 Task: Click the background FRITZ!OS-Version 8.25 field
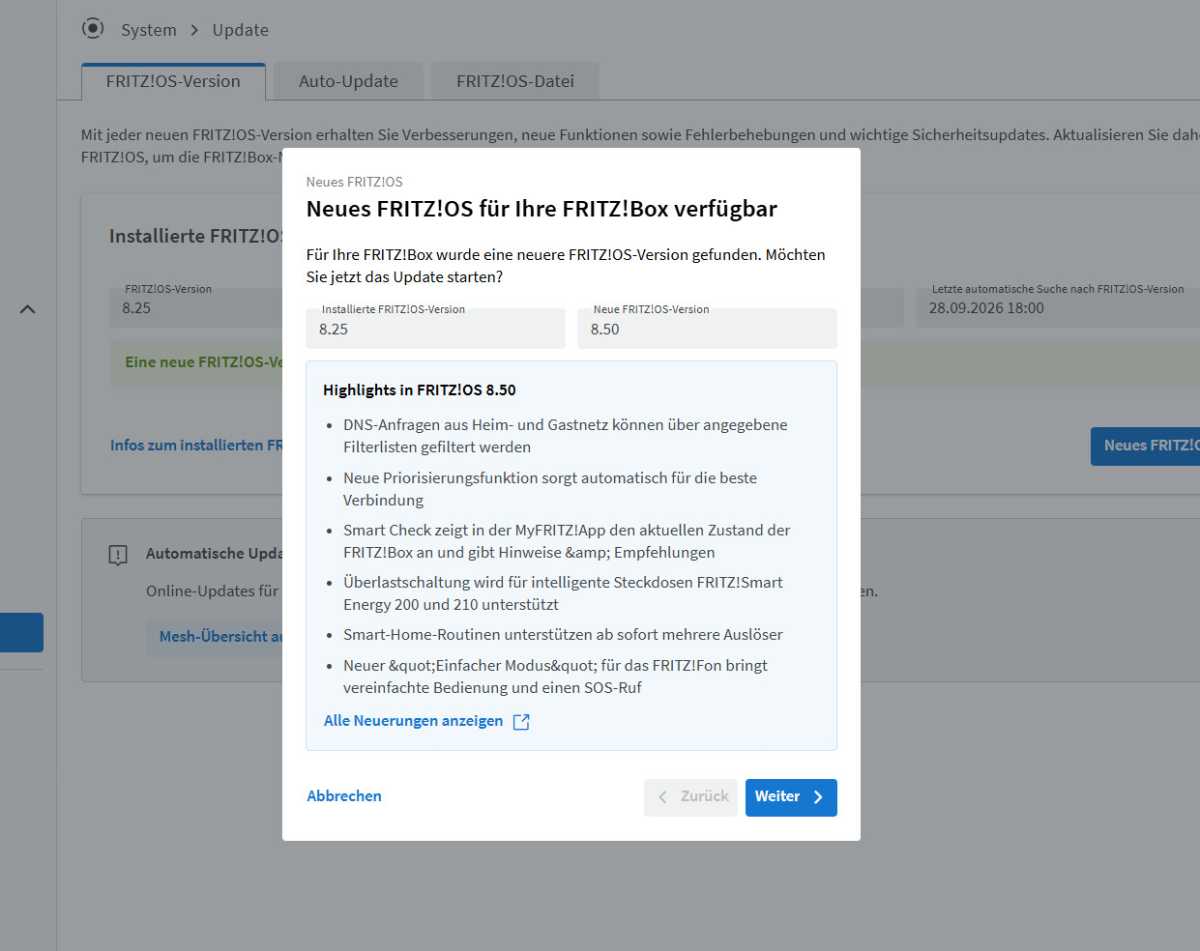click(196, 308)
